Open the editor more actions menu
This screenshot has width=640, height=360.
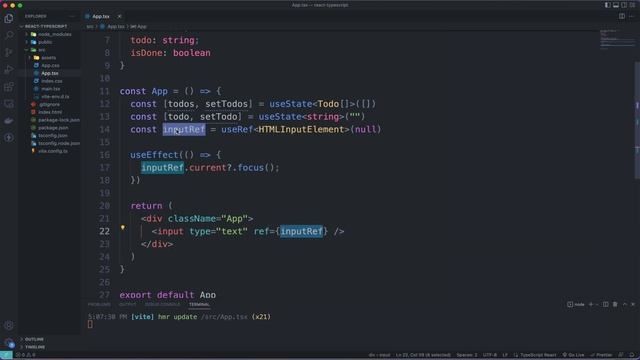(632, 16)
